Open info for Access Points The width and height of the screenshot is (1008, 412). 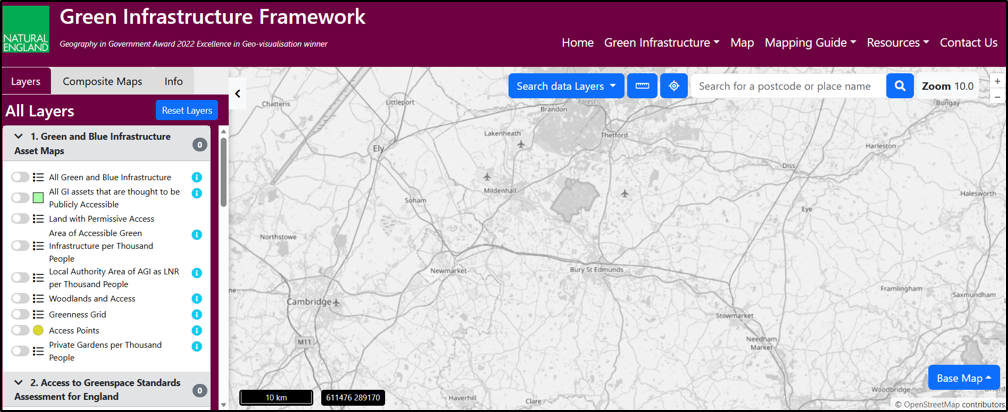point(197,330)
